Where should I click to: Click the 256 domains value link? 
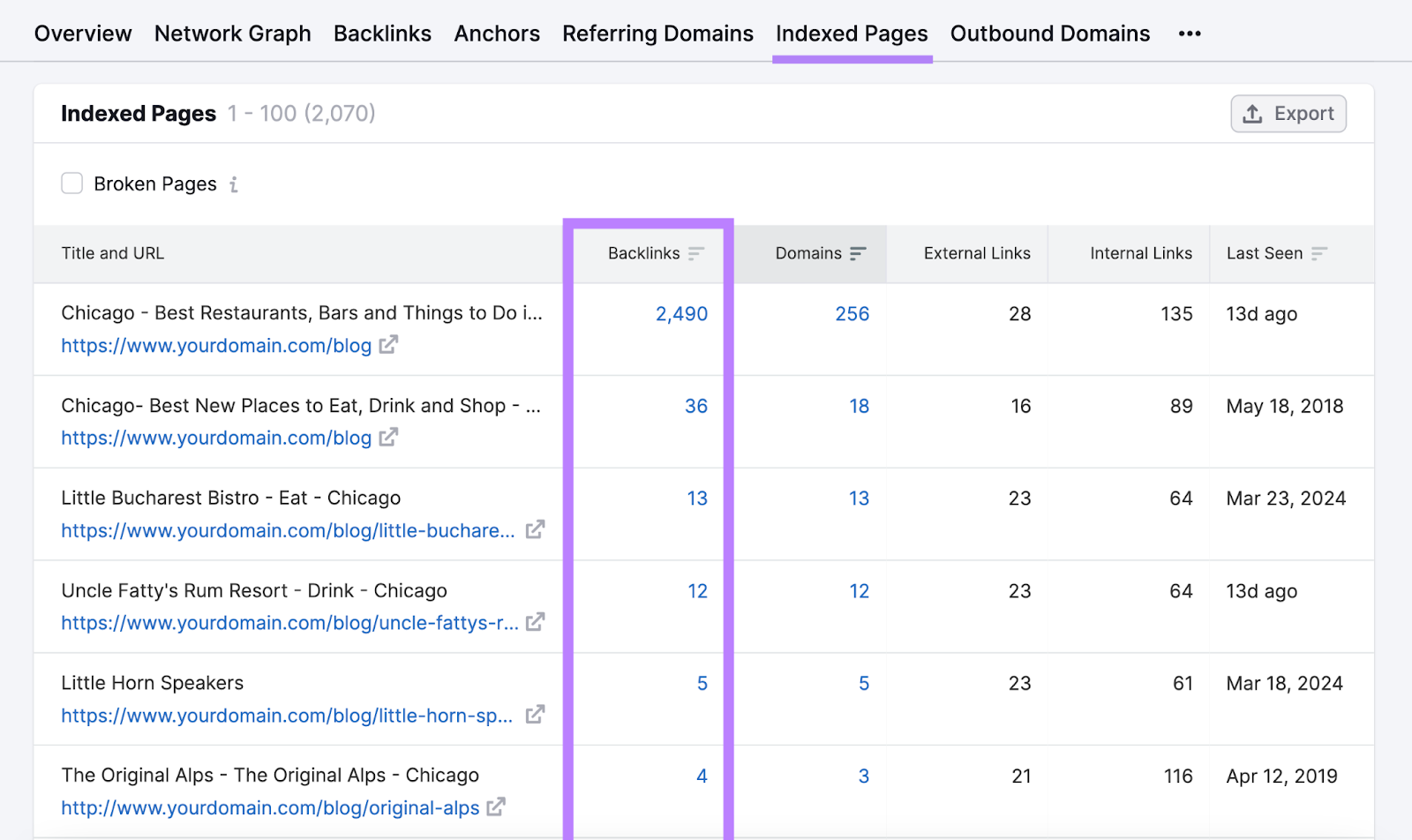(x=851, y=313)
